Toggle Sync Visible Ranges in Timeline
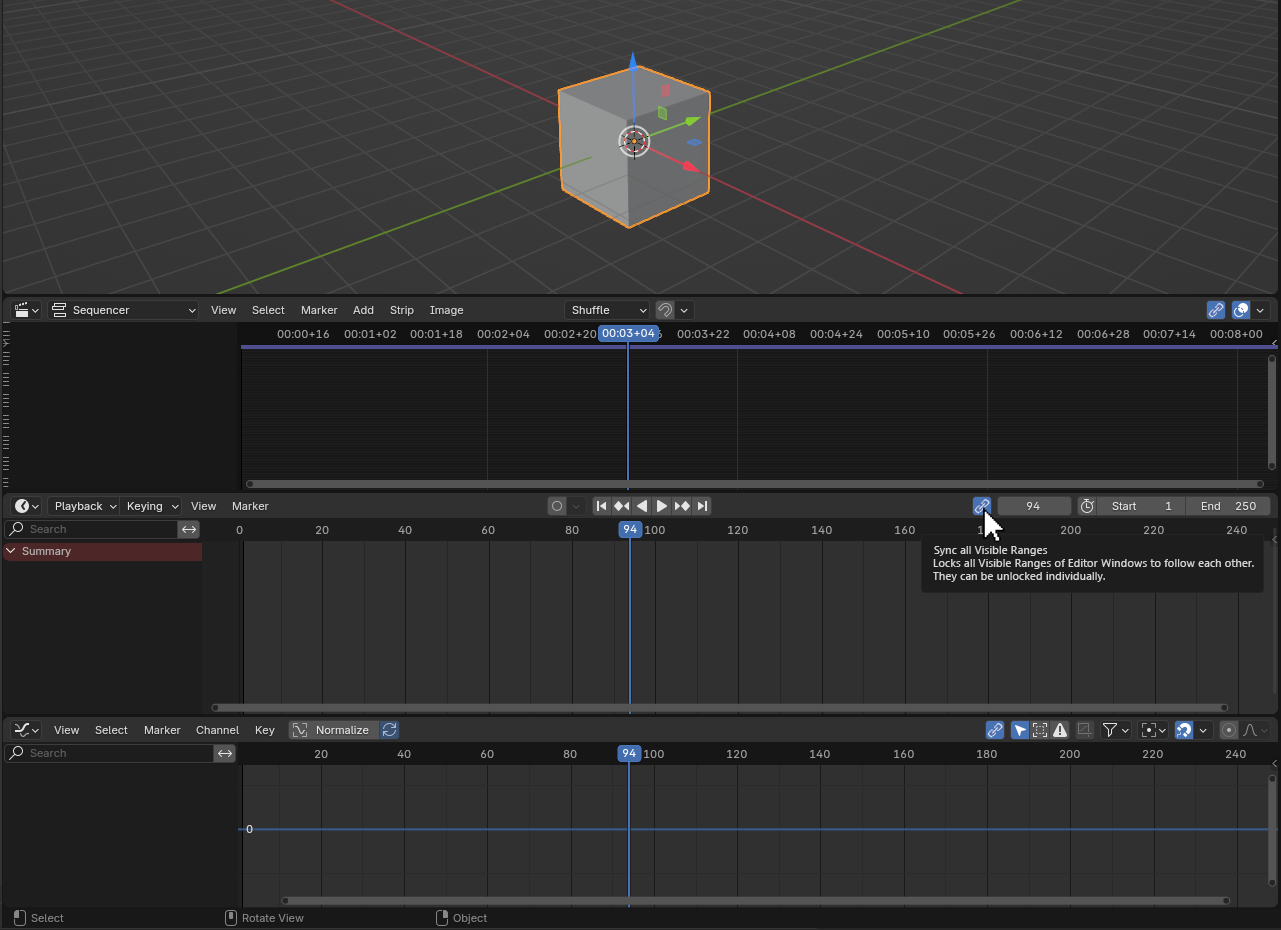Viewport: 1281px width, 930px height. [x=982, y=506]
